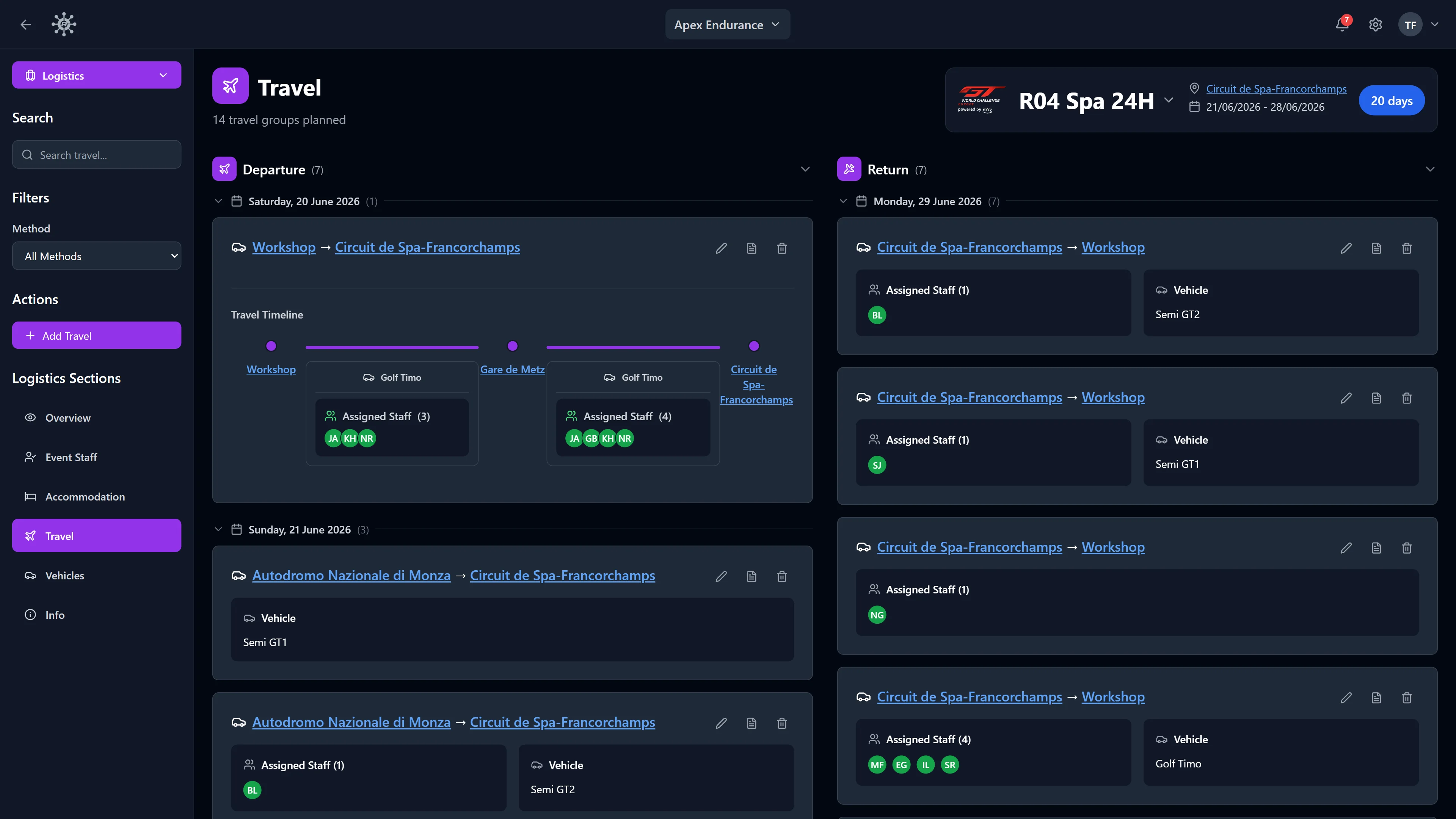Edit the NG return travel group

coord(1346,548)
